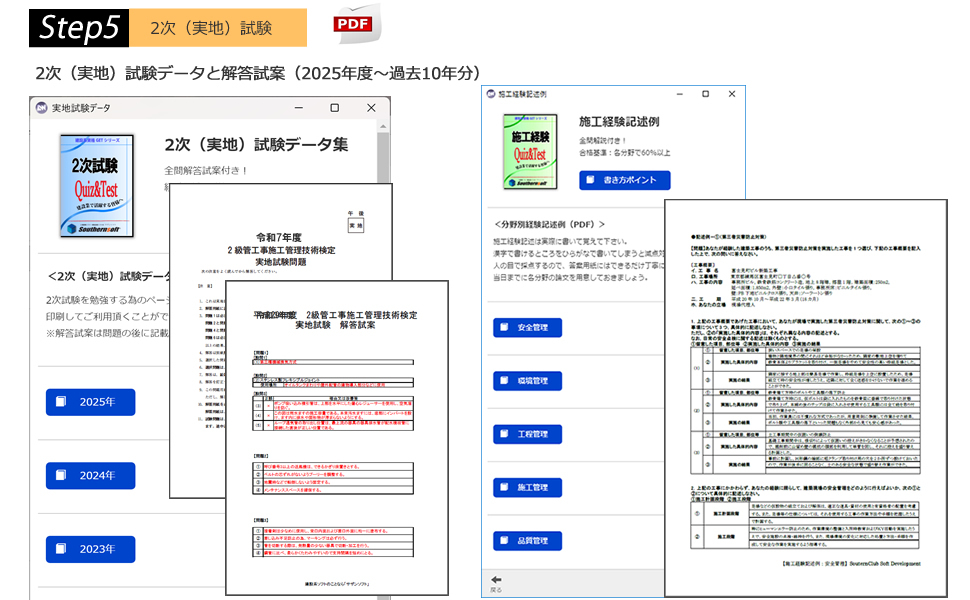Maximize the 実地試験データ window
Screen dimensions: 970x600
pyautogui.click(x=335, y=108)
